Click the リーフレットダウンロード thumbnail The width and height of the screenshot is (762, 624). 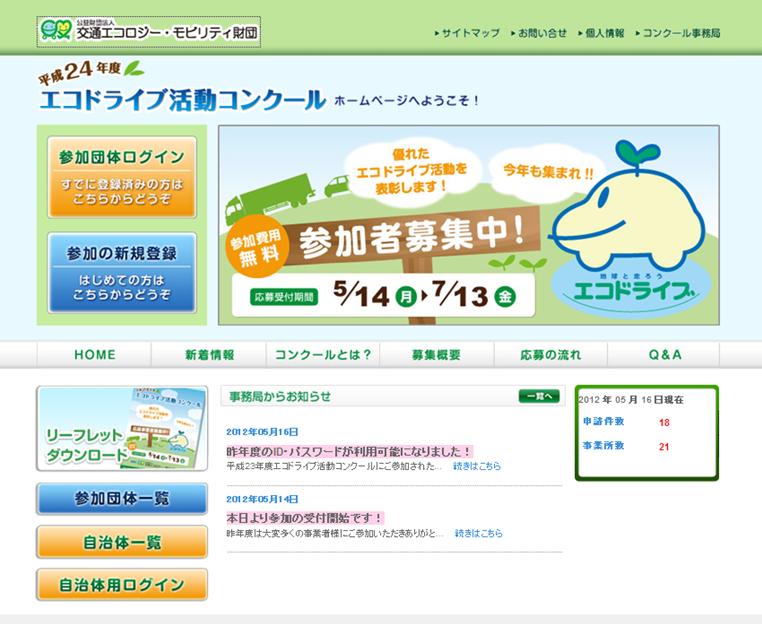click(x=122, y=428)
